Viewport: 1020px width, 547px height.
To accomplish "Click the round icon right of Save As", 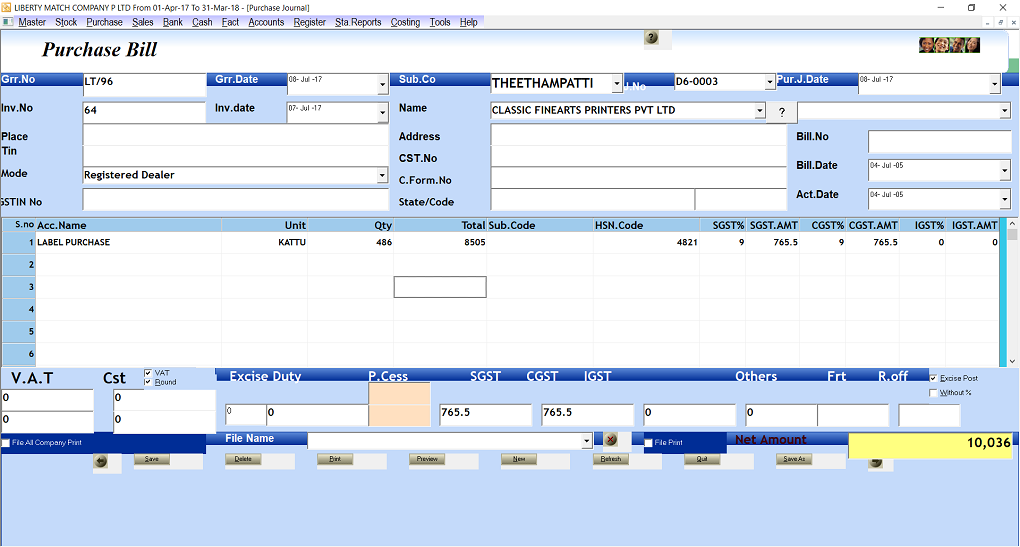I will pos(876,461).
